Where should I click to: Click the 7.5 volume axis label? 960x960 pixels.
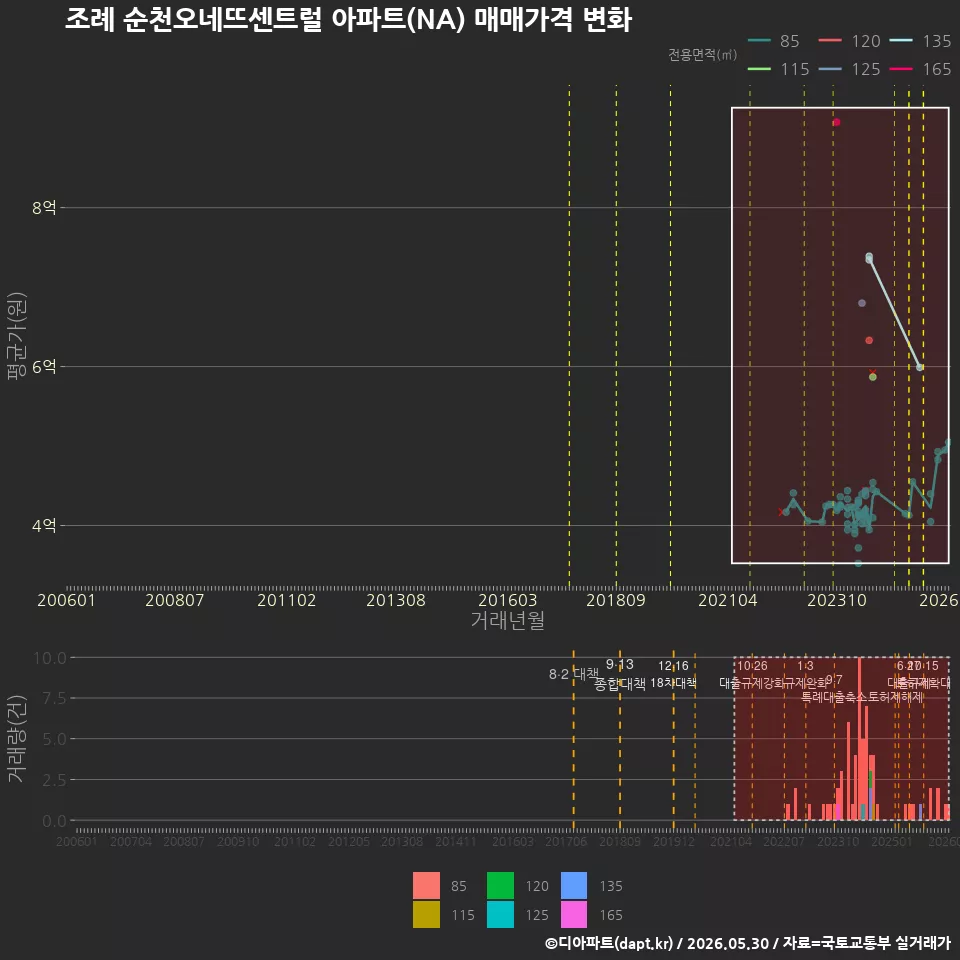(54, 699)
